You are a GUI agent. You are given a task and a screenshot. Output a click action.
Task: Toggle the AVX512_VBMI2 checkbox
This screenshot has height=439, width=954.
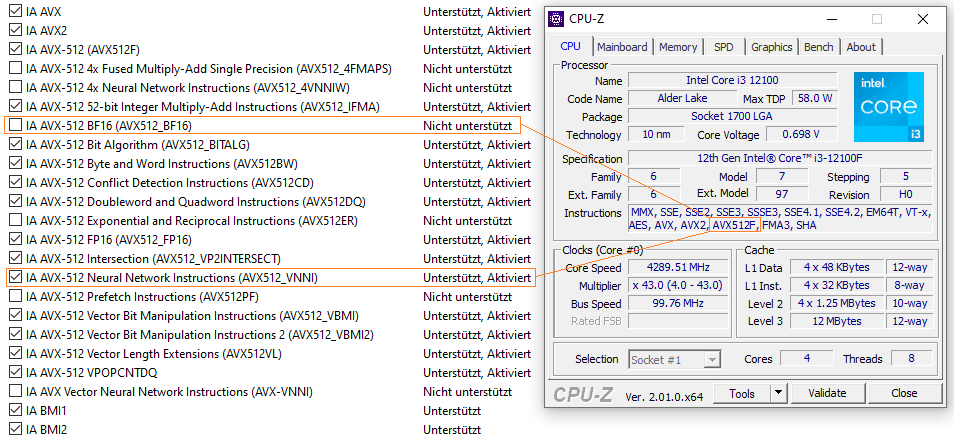[x=16, y=334]
